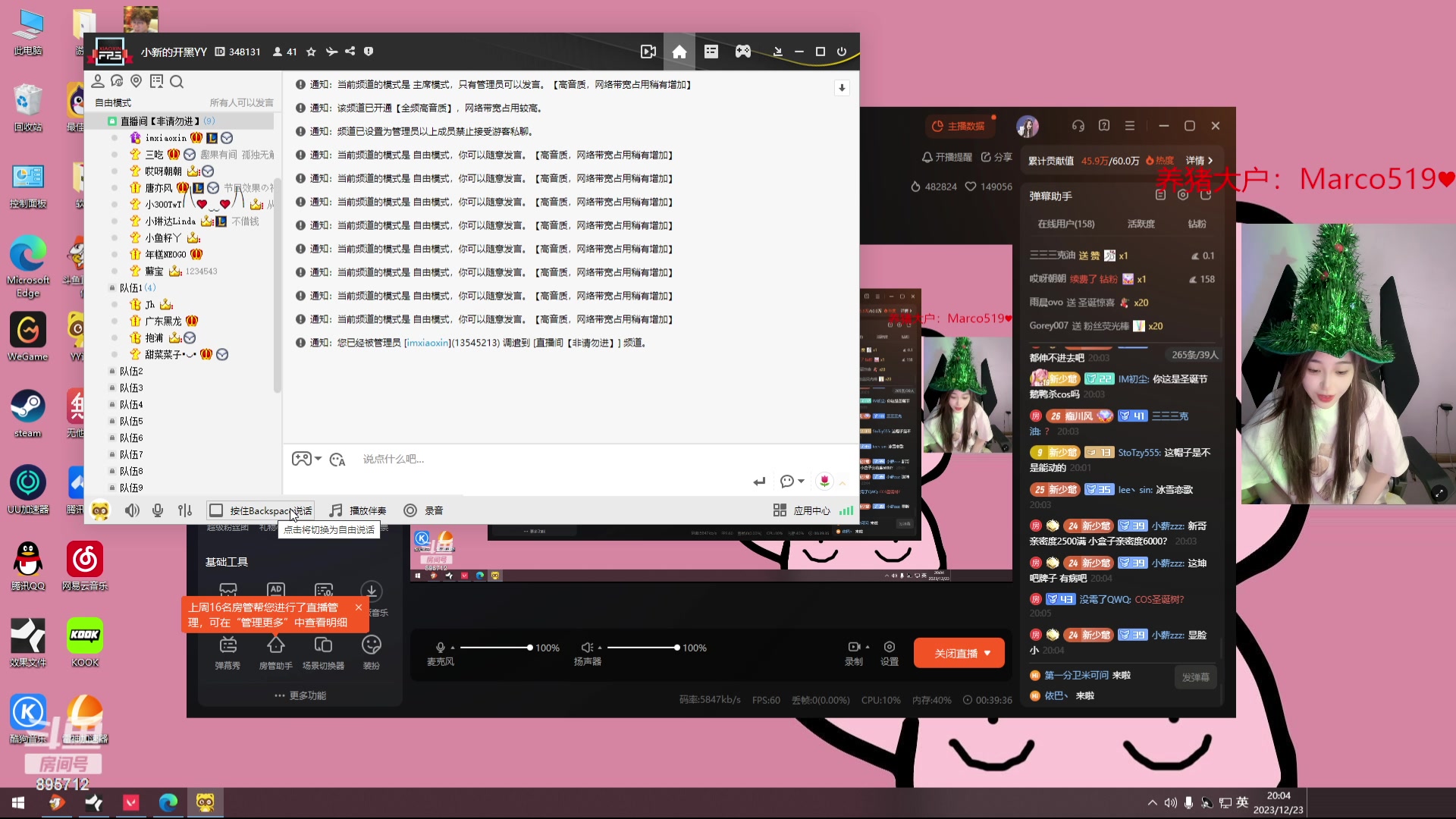Switch to 活跃度 tab
Image resolution: width=1456 pixels, height=819 pixels.
(x=1141, y=224)
